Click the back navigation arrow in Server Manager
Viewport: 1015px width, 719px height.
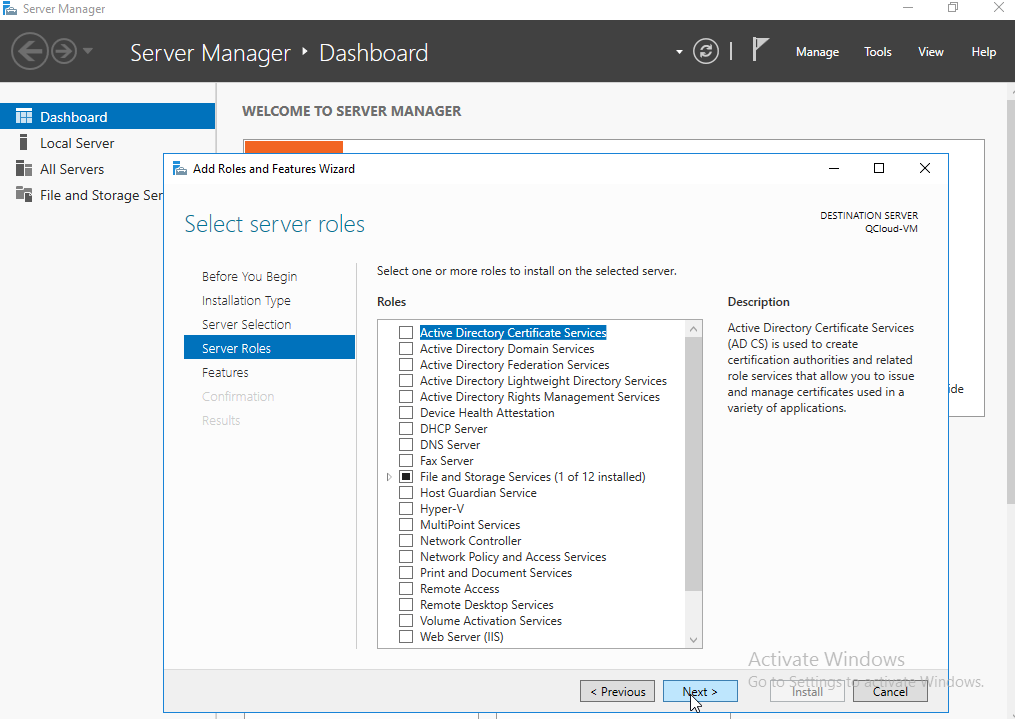click(30, 51)
